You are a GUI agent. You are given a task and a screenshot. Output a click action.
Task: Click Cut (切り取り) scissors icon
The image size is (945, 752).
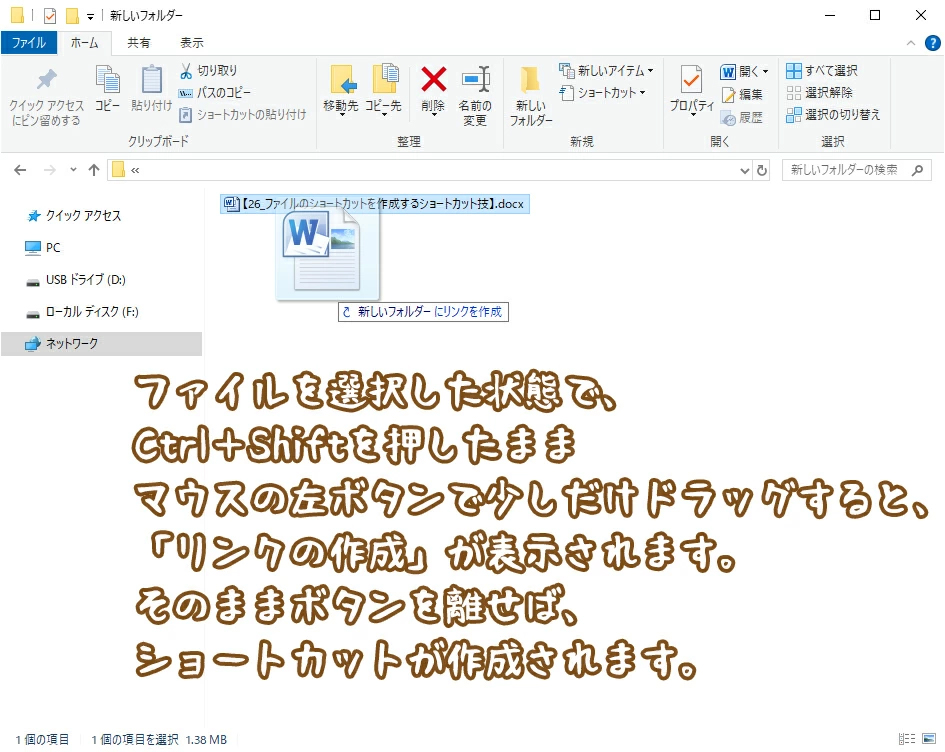186,70
